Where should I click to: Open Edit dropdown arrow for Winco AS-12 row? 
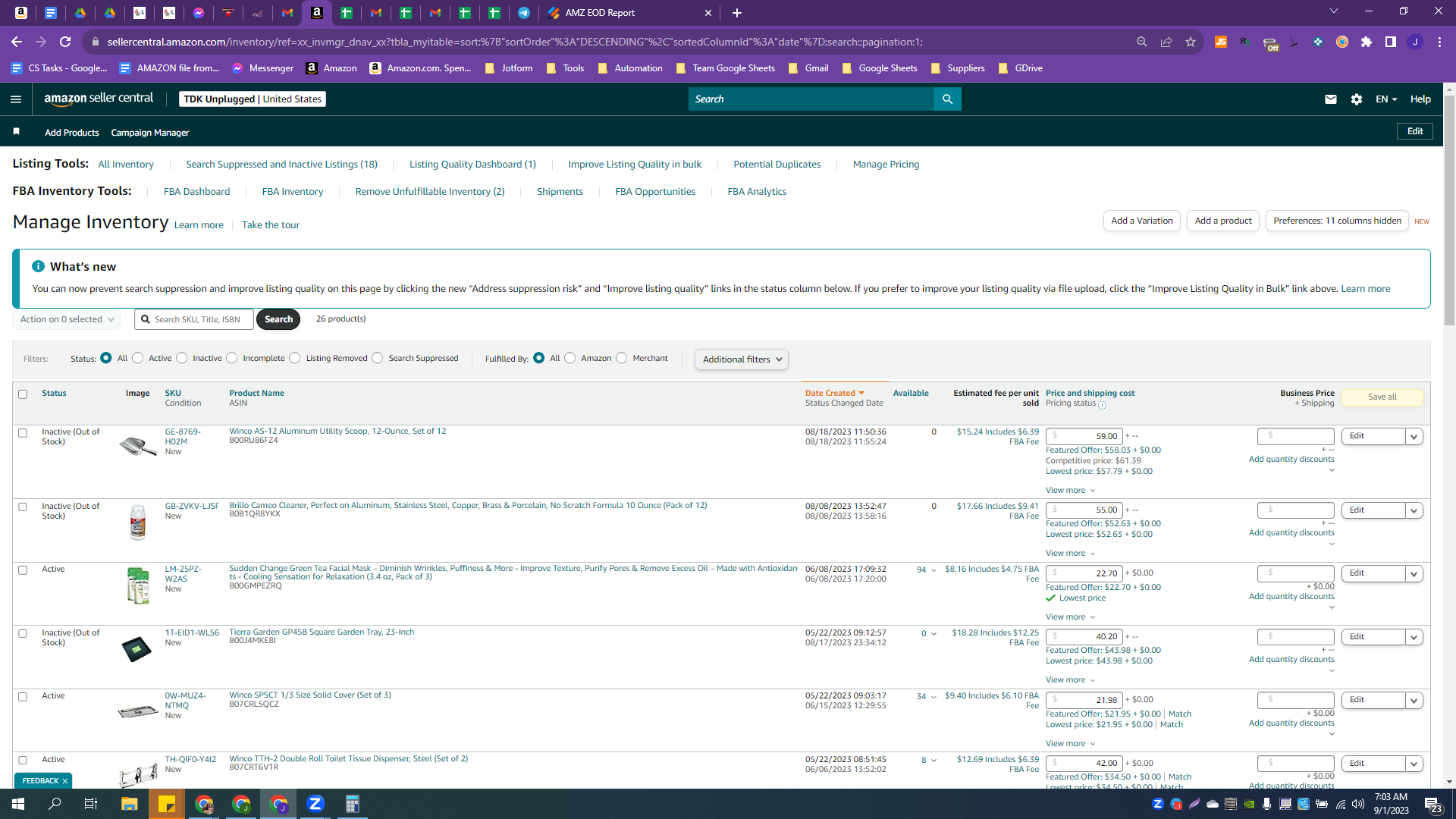point(1414,437)
